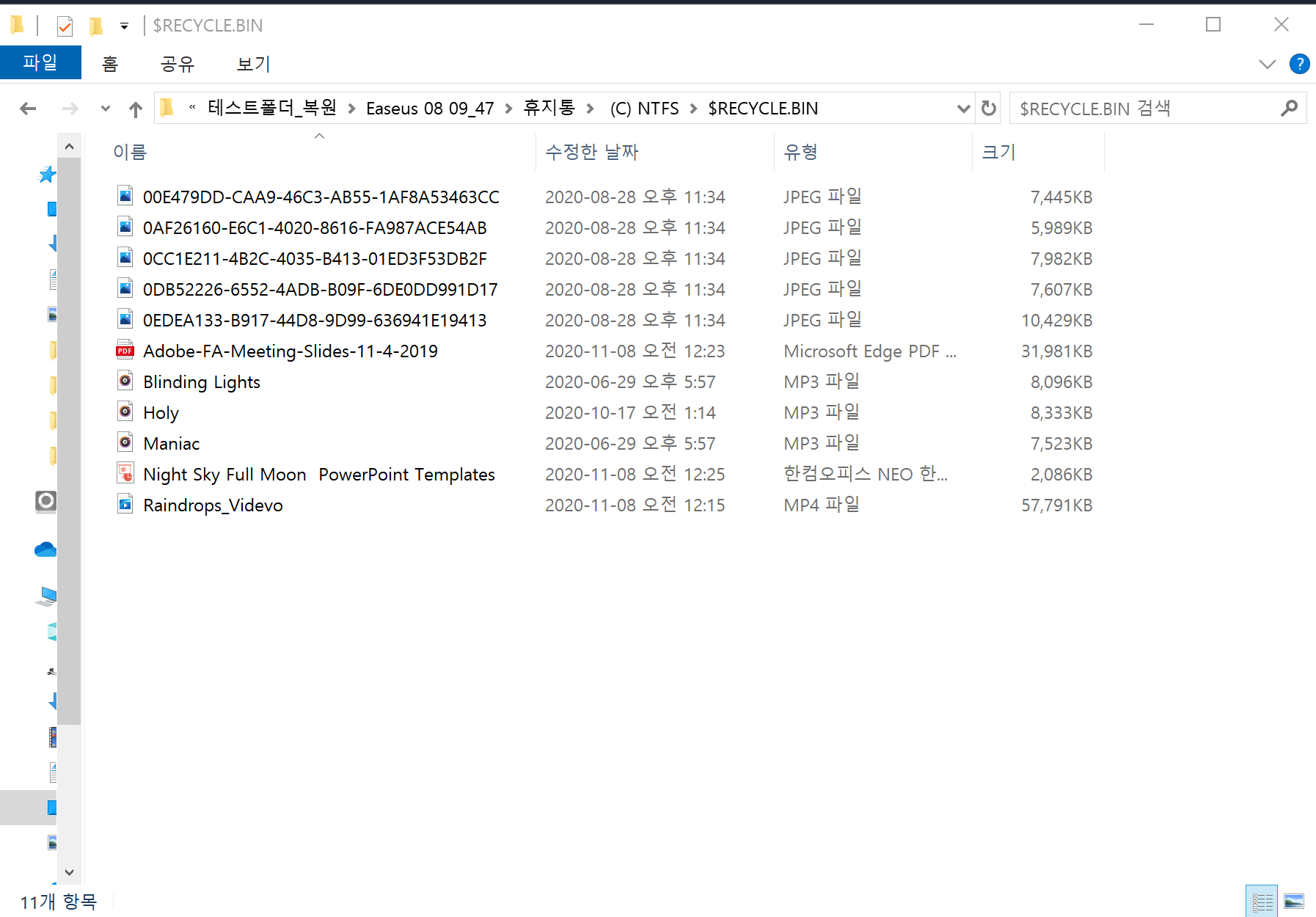The width and height of the screenshot is (1316, 917).
Task: Click the search magnifier icon
Action: tap(1289, 109)
